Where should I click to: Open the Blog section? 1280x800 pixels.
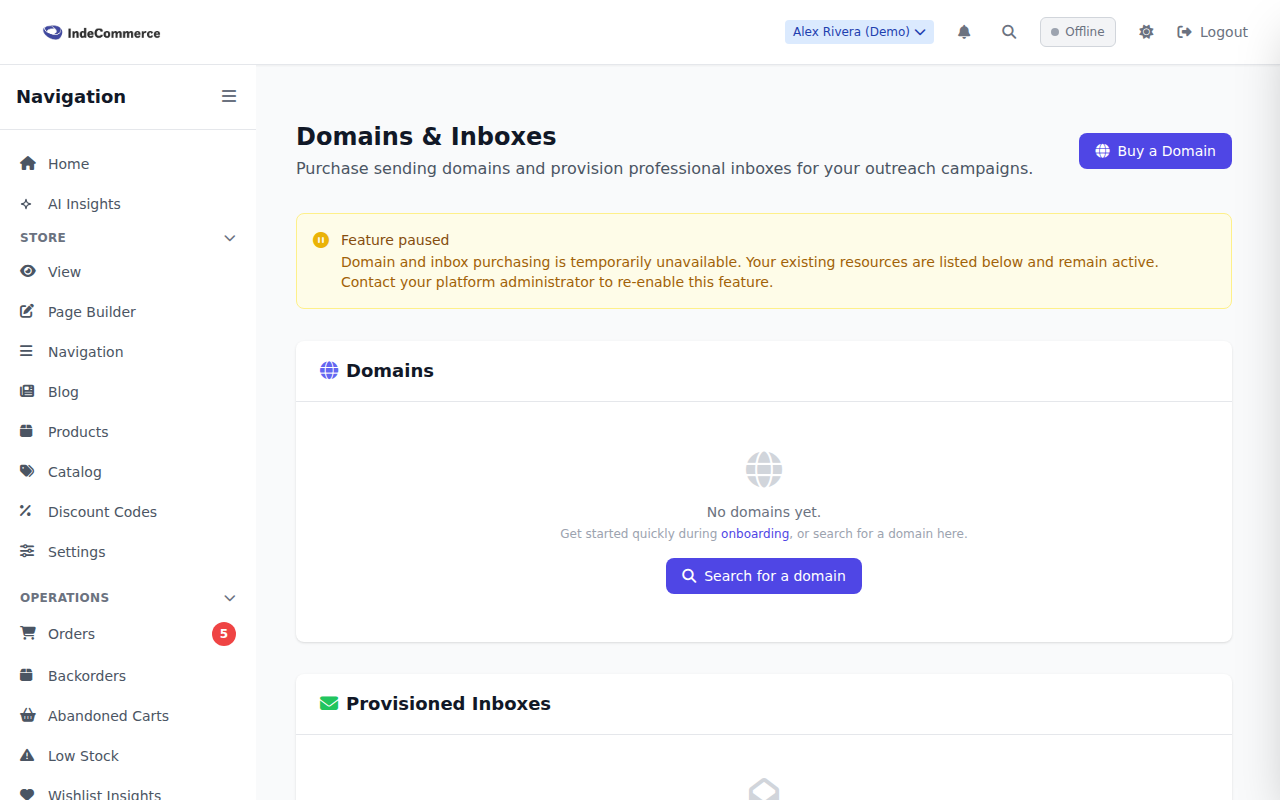point(128,392)
